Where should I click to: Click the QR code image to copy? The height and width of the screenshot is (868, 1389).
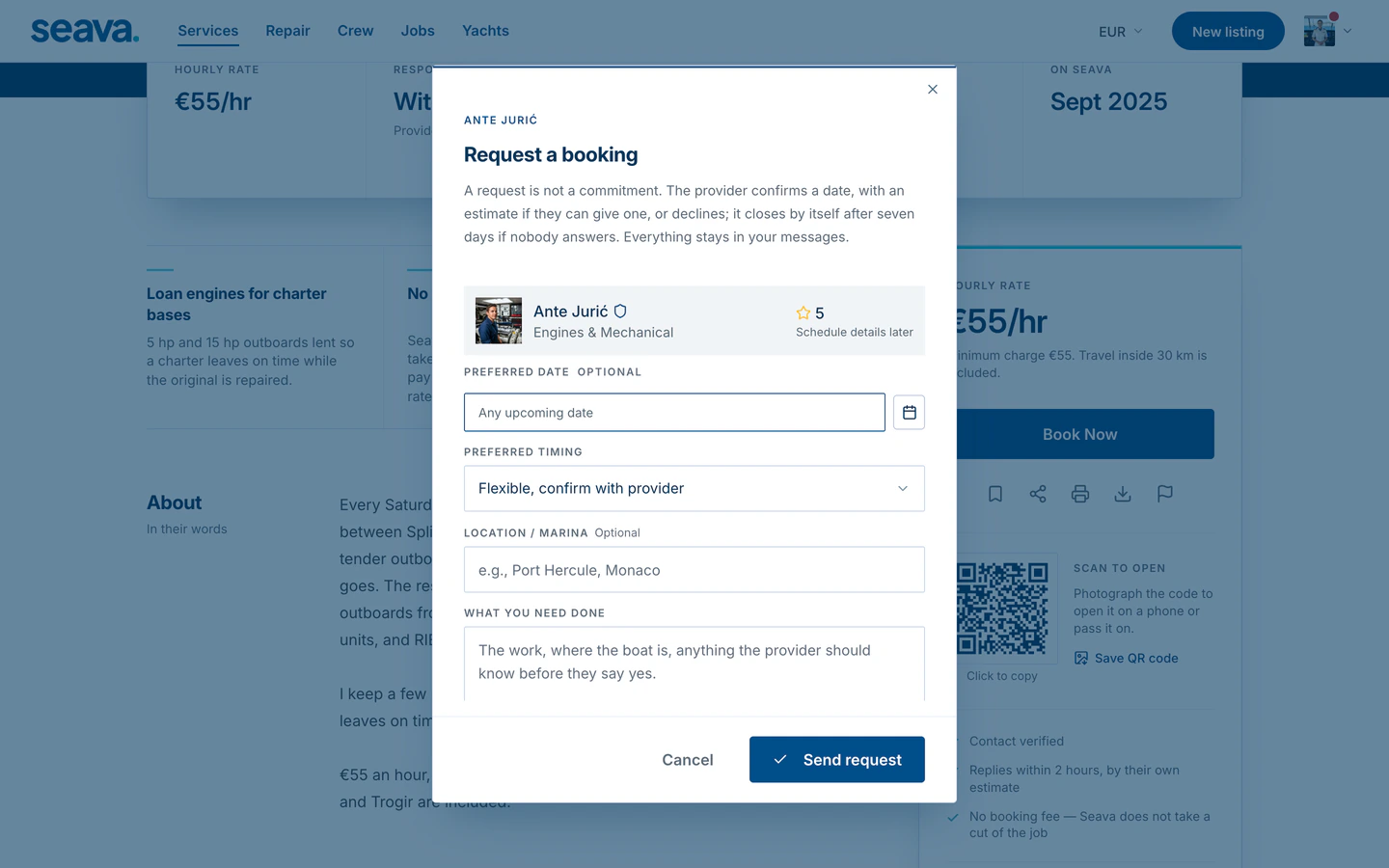(1002, 609)
